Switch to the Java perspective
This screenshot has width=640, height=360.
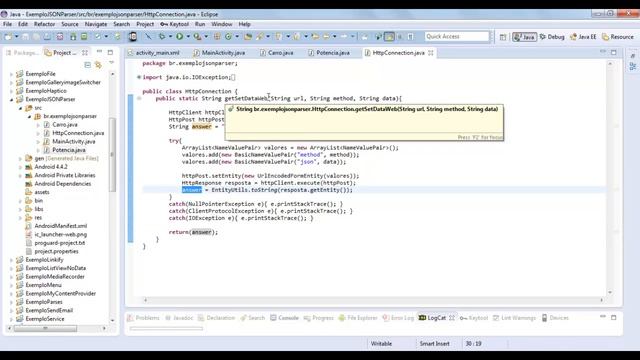tap(524, 37)
